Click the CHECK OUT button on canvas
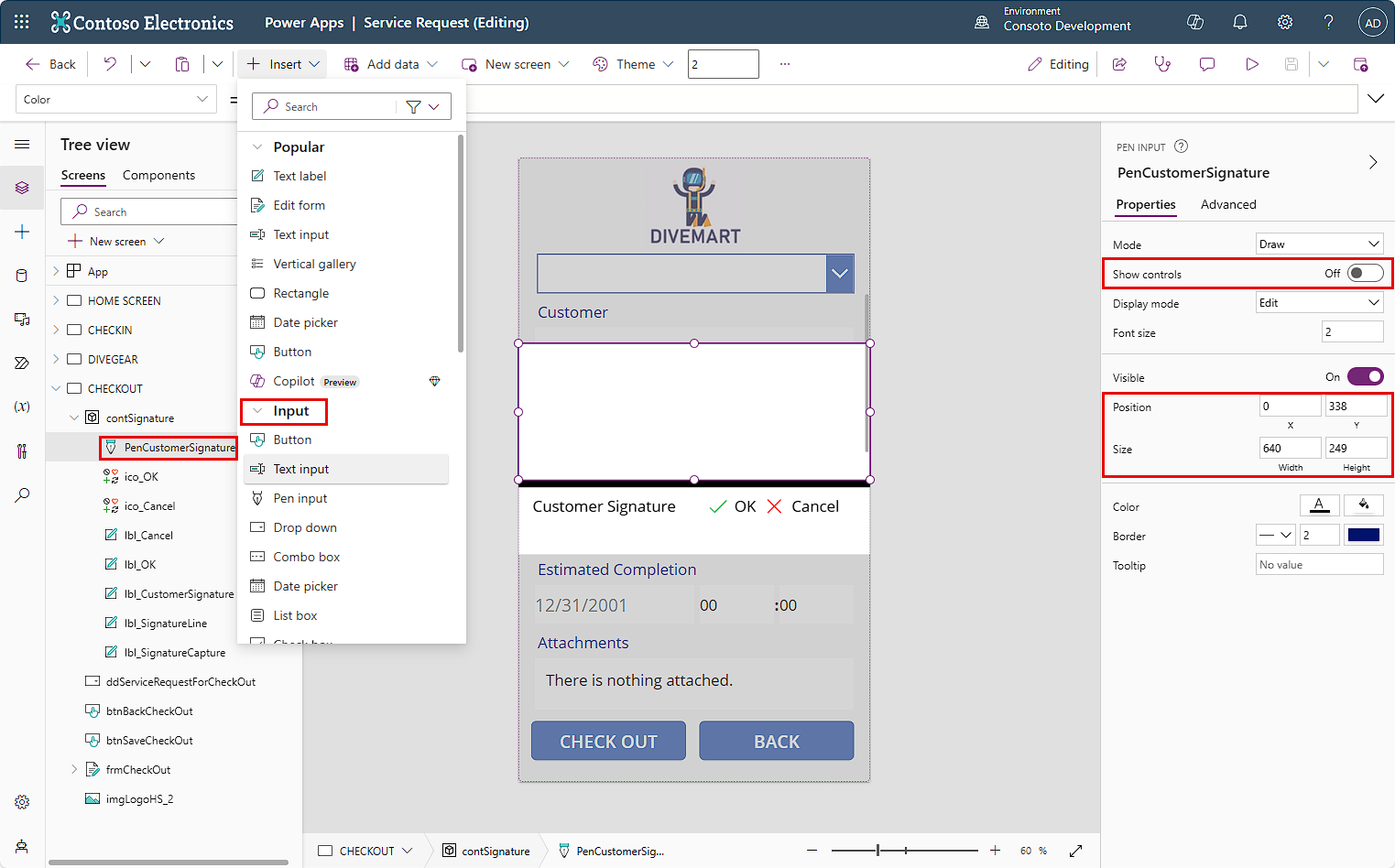1395x868 pixels. click(x=608, y=741)
